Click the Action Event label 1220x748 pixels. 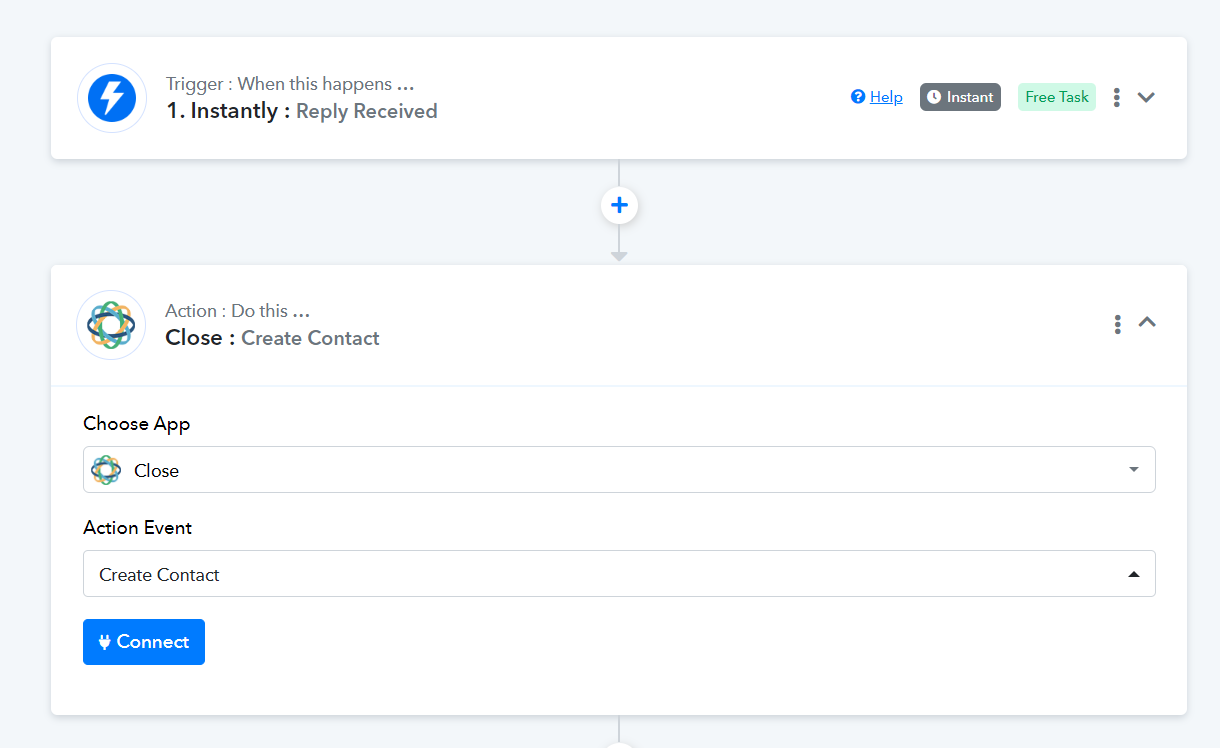(138, 528)
